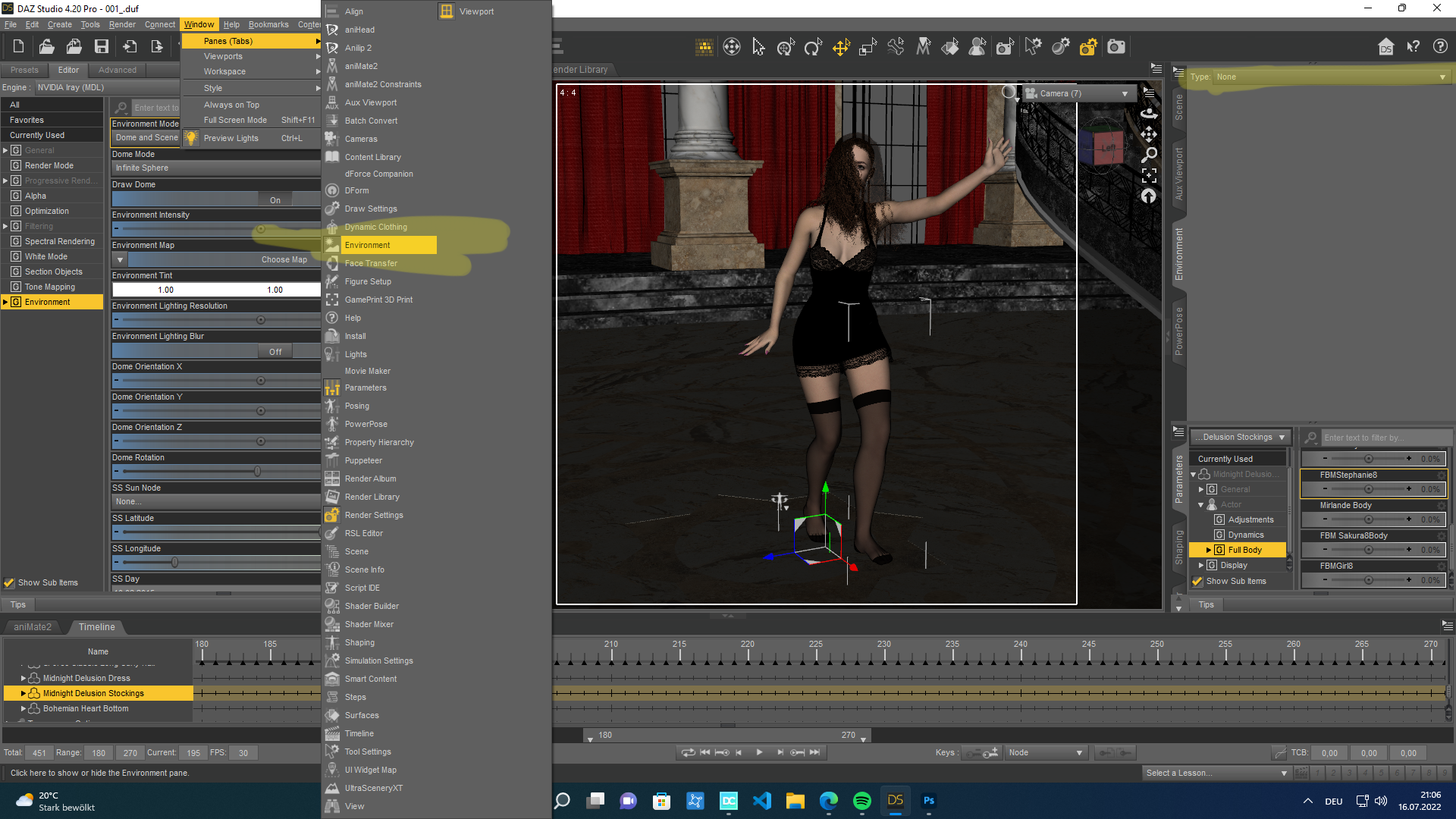Choose Environment in the Panes menu
Screen dimensions: 1456x819
(x=368, y=245)
